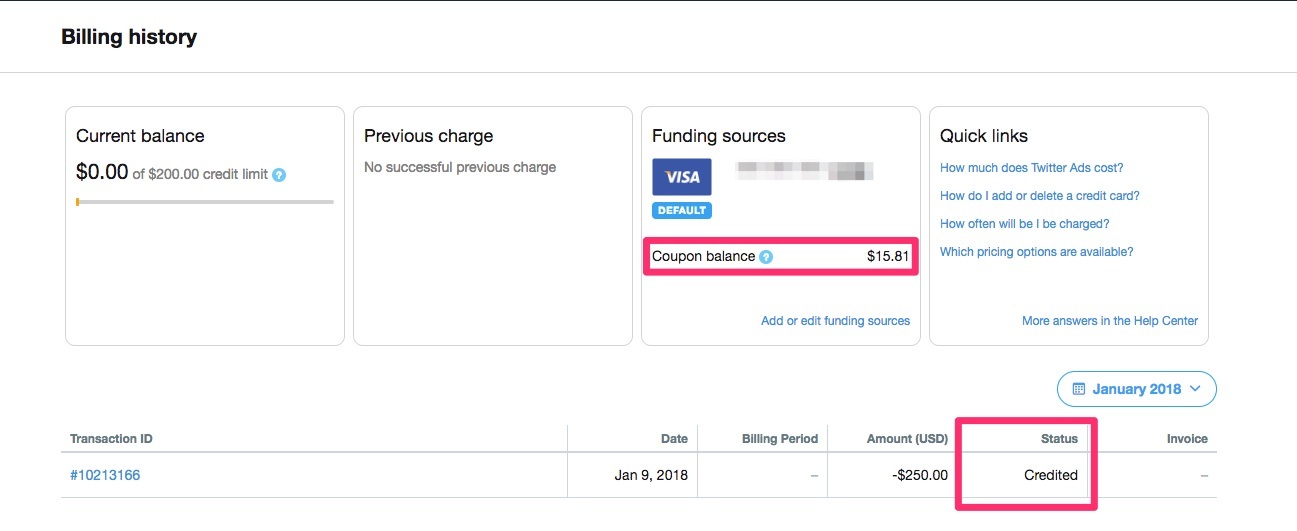Click the Status column header
The image size is (1297, 531).
click(x=1059, y=439)
